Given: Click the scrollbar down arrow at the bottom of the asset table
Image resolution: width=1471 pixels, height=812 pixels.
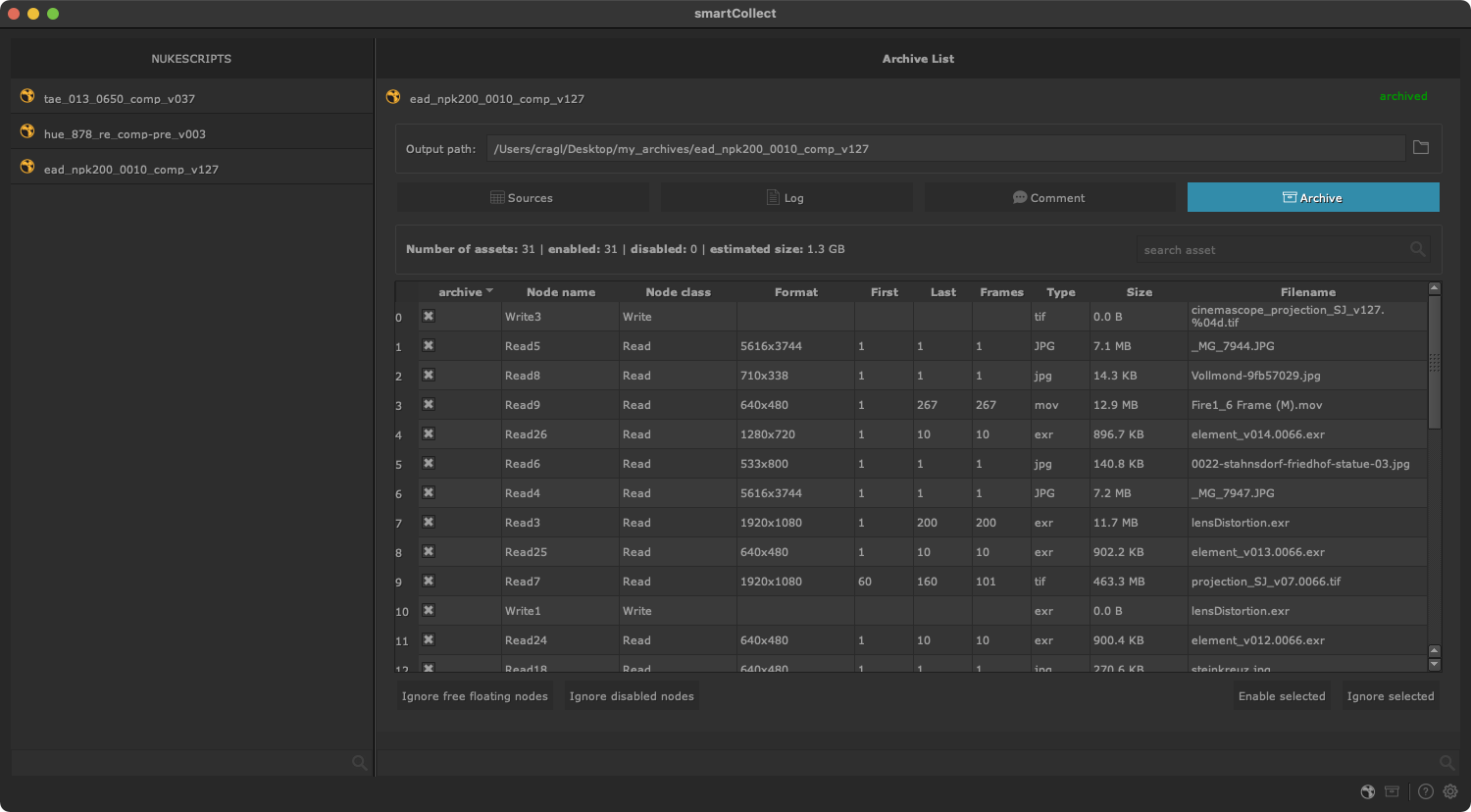Looking at the screenshot, I should coord(1435,664).
